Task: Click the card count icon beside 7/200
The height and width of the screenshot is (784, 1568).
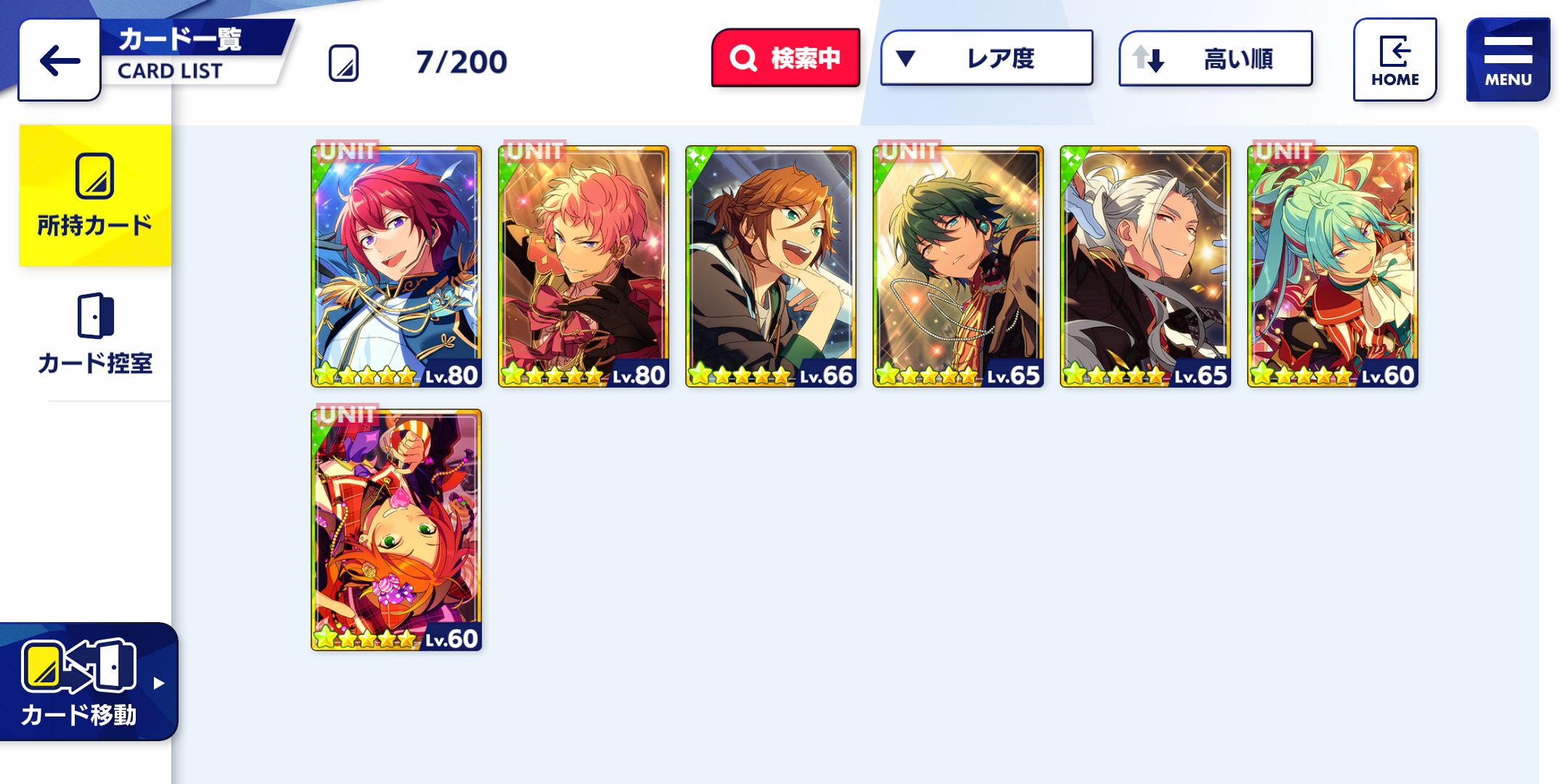Action: coord(343,63)
